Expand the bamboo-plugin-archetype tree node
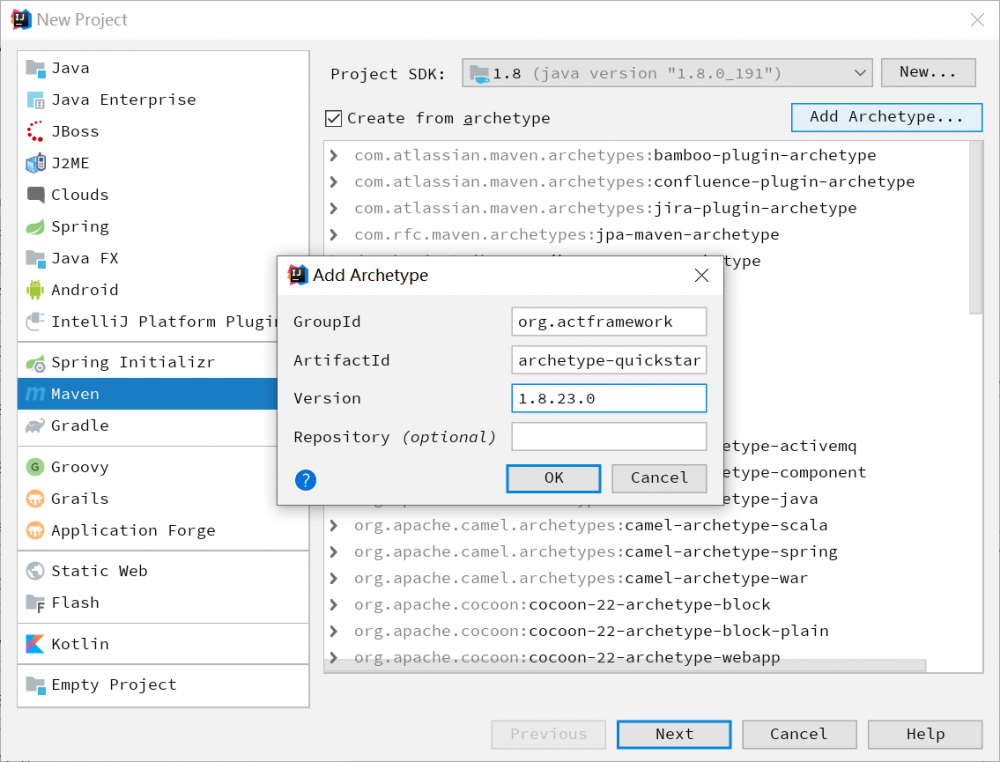This screenshot has width=1000, height=762. [334, 156]
